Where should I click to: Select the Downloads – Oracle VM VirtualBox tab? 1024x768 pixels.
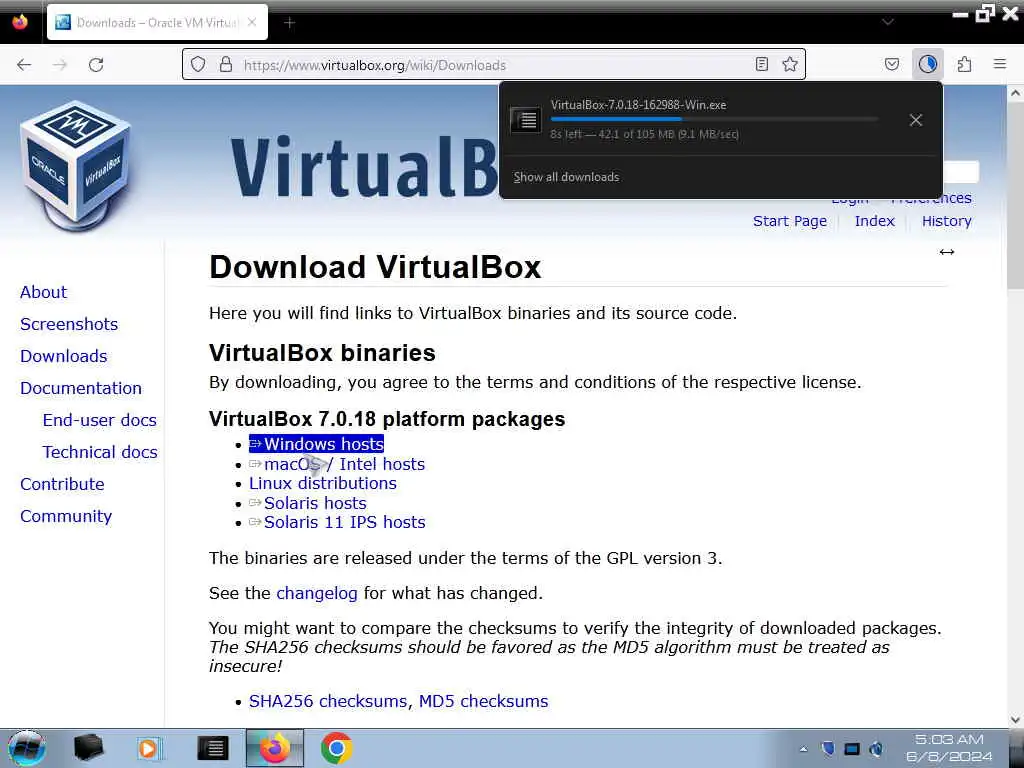click(x=157, y=22)
